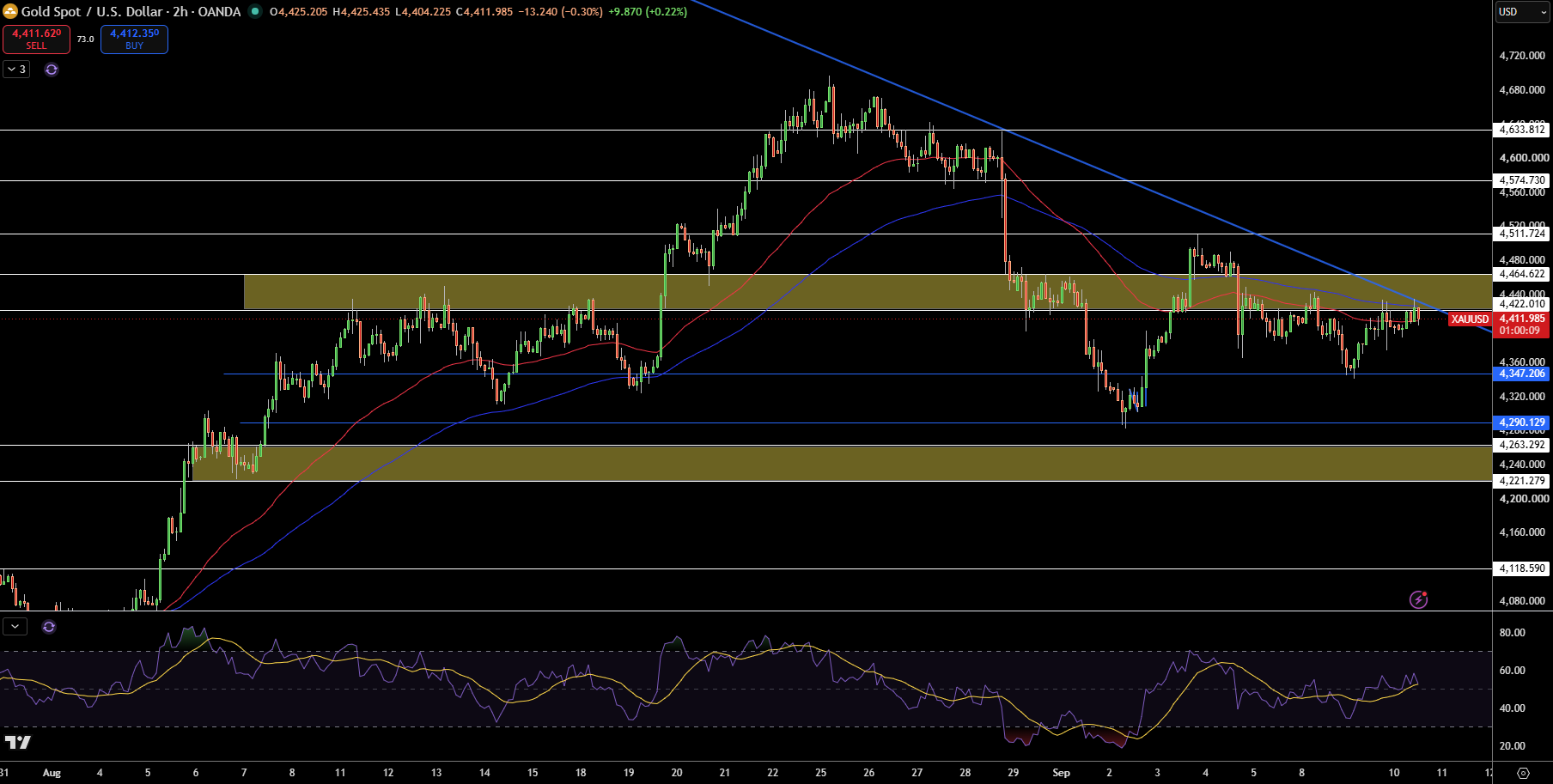This screenshot has height=784, width=1553.
Task: Click the 4,411.985 last price label
Action: 1522,319
